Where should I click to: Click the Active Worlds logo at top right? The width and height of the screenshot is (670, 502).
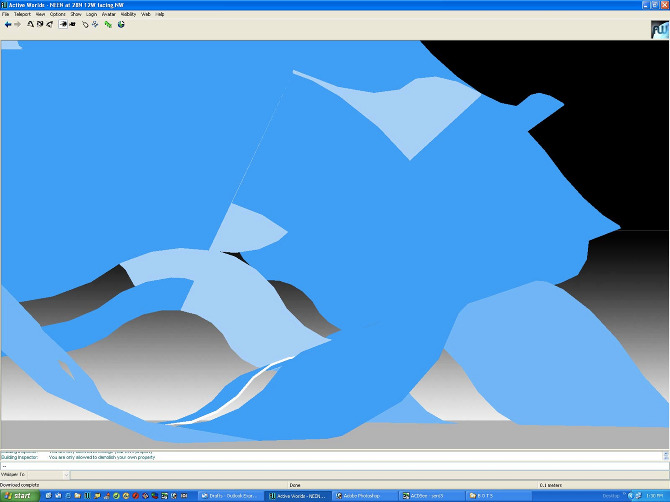658,29
